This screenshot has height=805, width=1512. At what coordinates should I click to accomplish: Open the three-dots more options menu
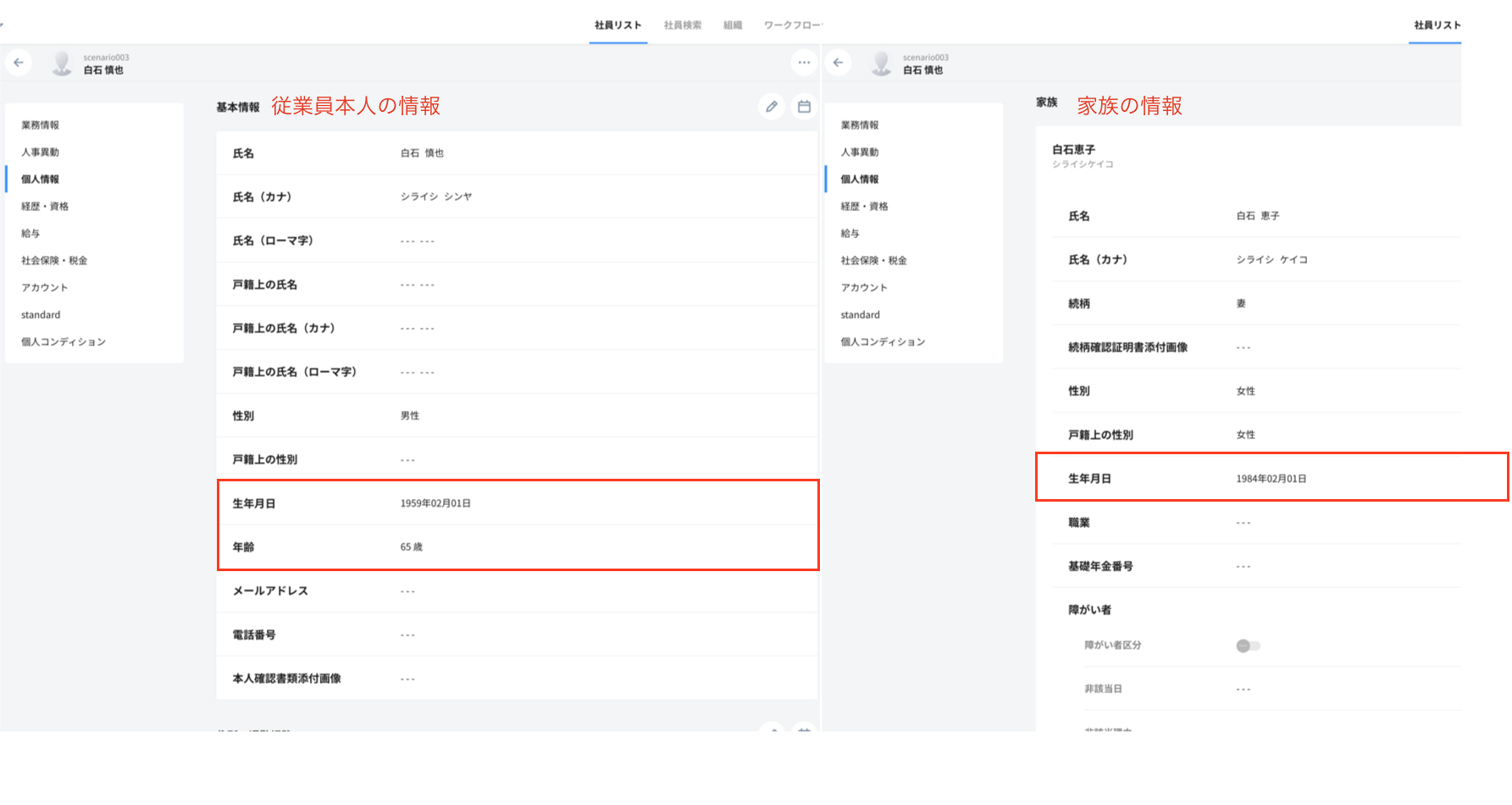[x=804, y=63]
